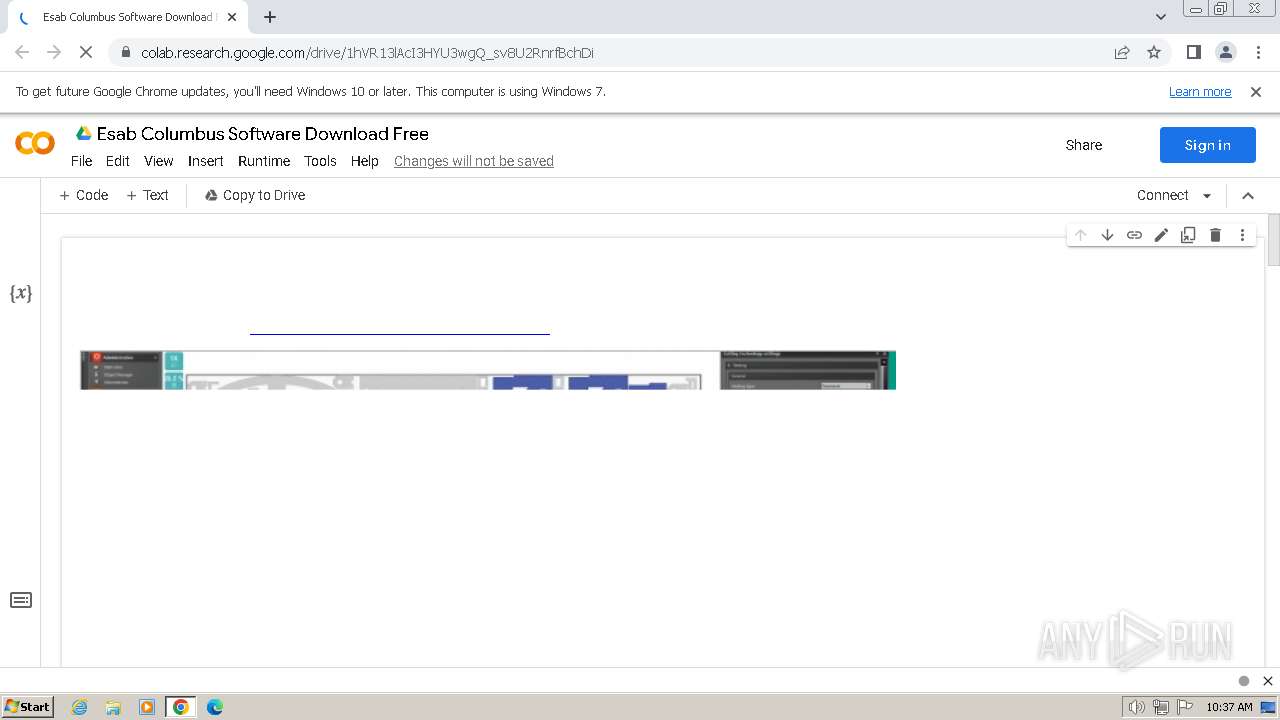Click the Colab logo icon
The height and width of the screenshot is (720, 1280).
point(35,144)
